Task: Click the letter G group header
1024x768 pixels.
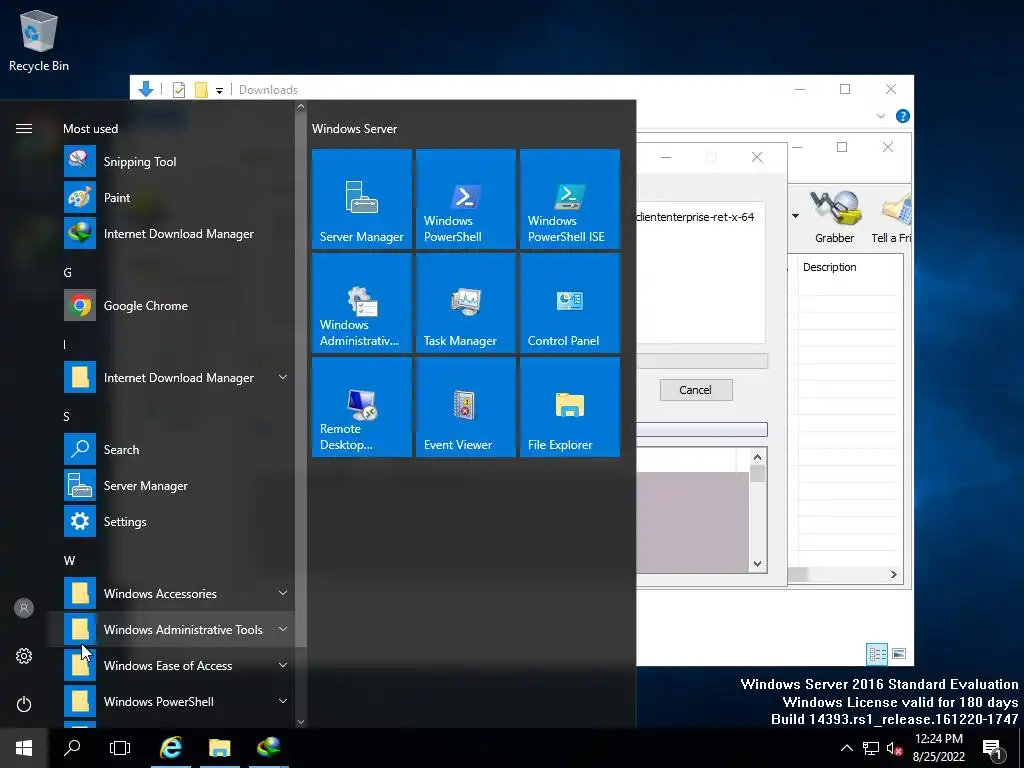Action: 67,272
